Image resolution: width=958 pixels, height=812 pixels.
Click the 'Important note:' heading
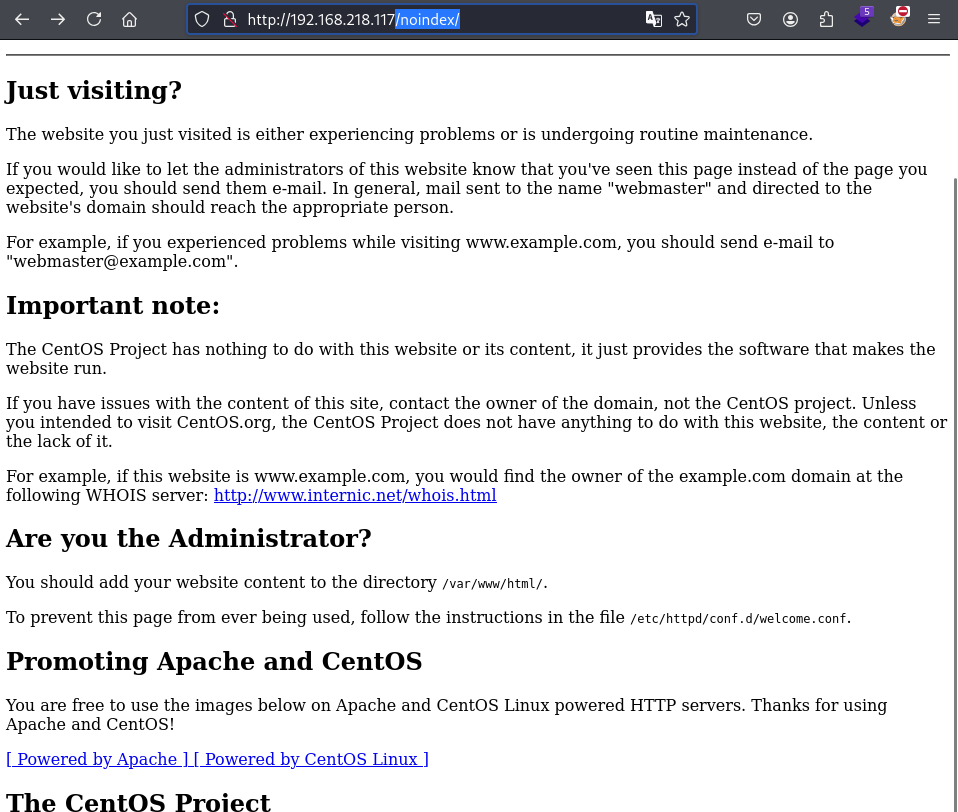[x=113, y=305]
